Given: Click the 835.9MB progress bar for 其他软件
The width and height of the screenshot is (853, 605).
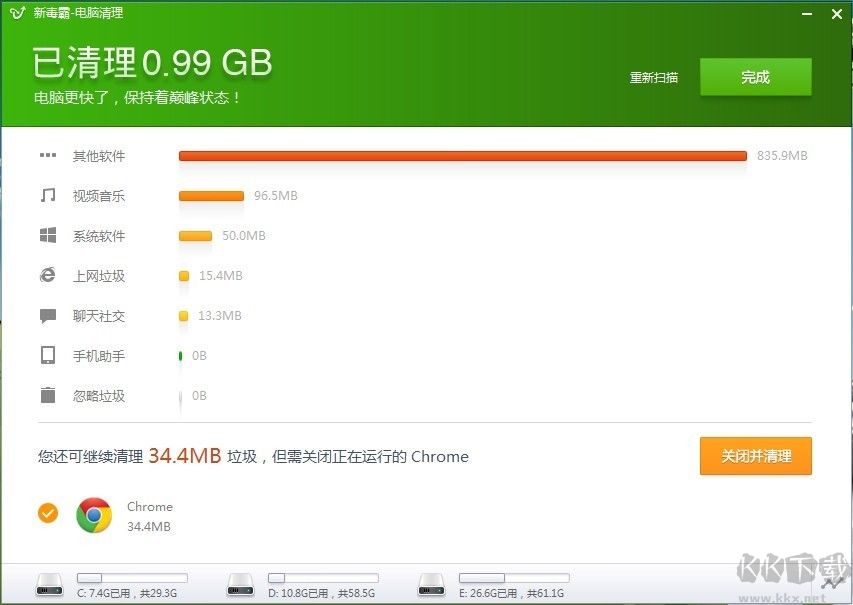Looking at the screenshot, I should [x=460, y=155].
